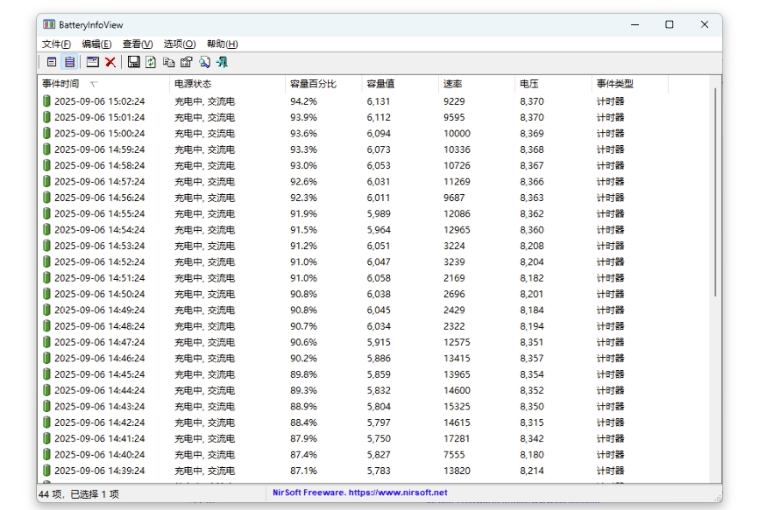Click rate cell 10000

[x=457, y=133]
